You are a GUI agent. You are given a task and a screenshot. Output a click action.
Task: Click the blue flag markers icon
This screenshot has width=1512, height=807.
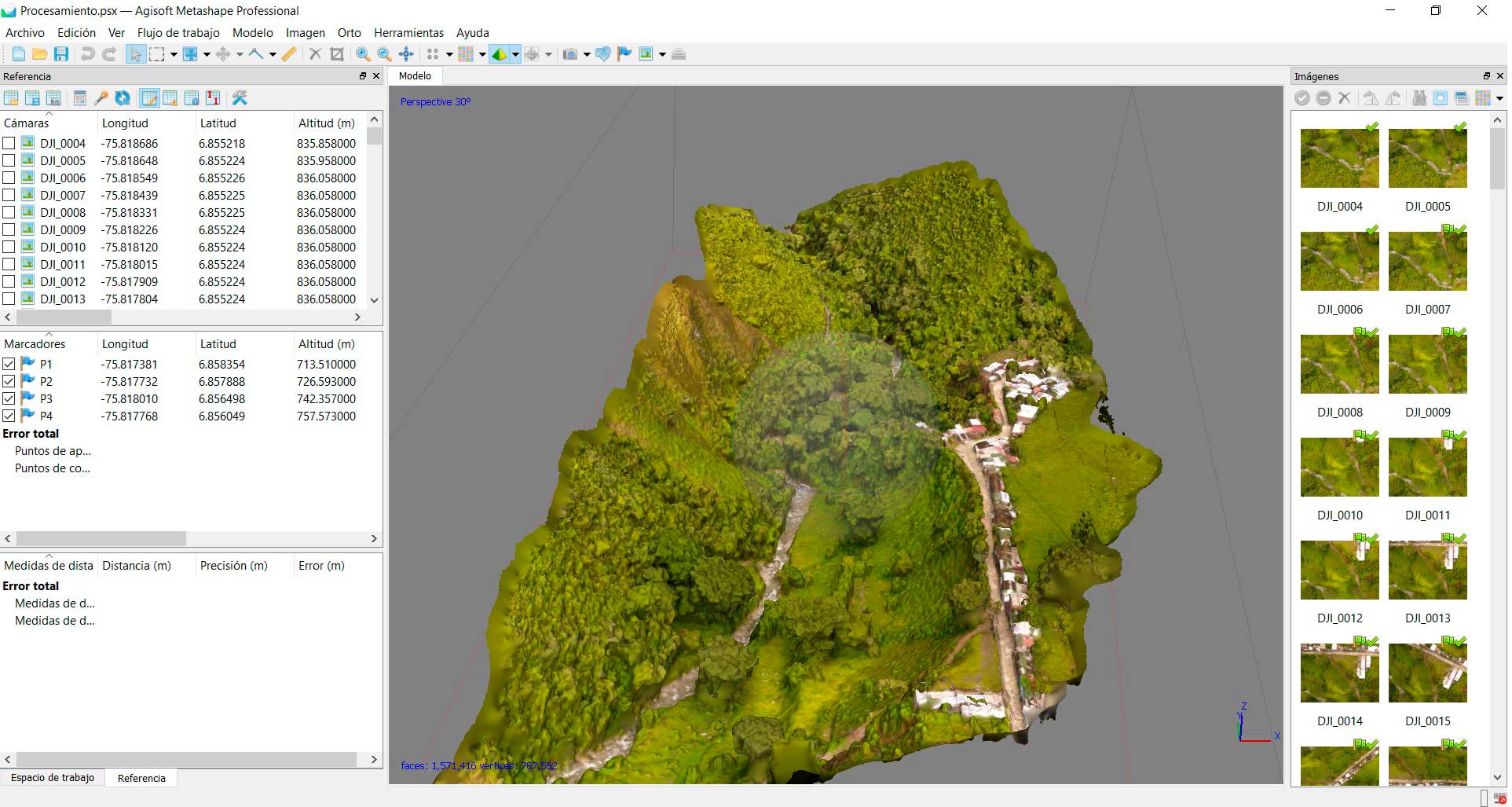[624, 54]
